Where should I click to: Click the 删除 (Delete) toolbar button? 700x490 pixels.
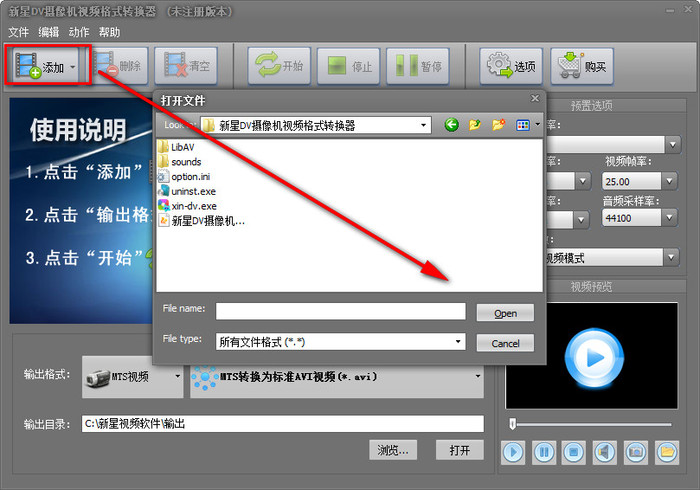click(120, 66)
